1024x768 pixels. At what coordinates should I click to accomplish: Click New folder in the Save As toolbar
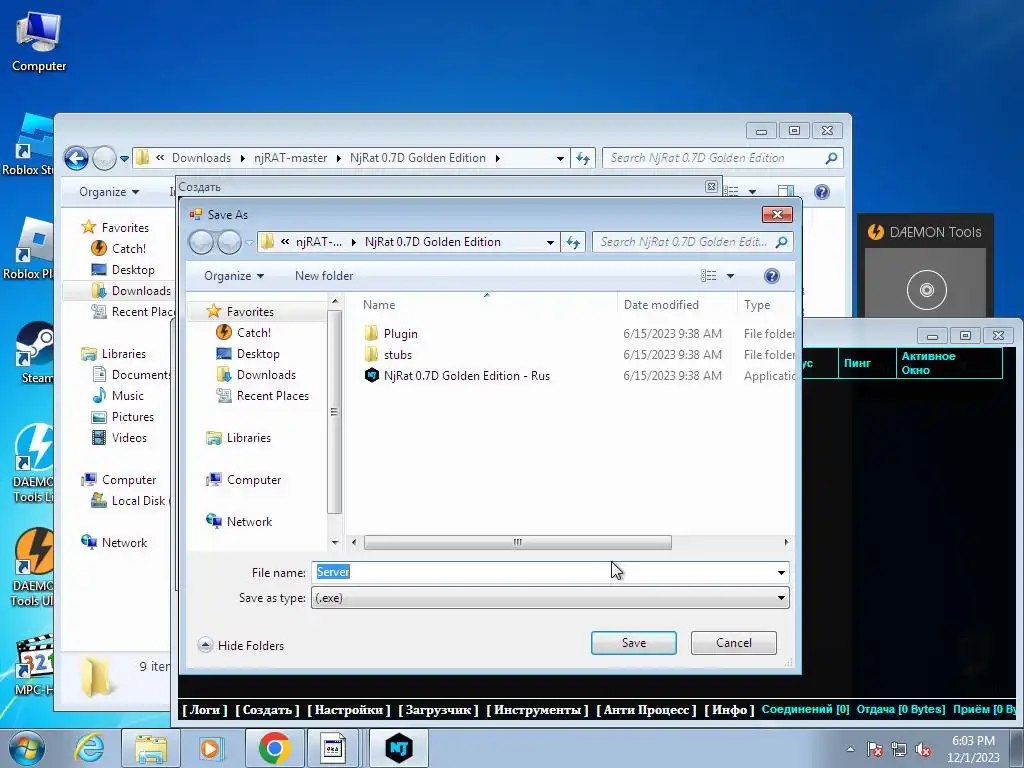(x=324, y=276)
